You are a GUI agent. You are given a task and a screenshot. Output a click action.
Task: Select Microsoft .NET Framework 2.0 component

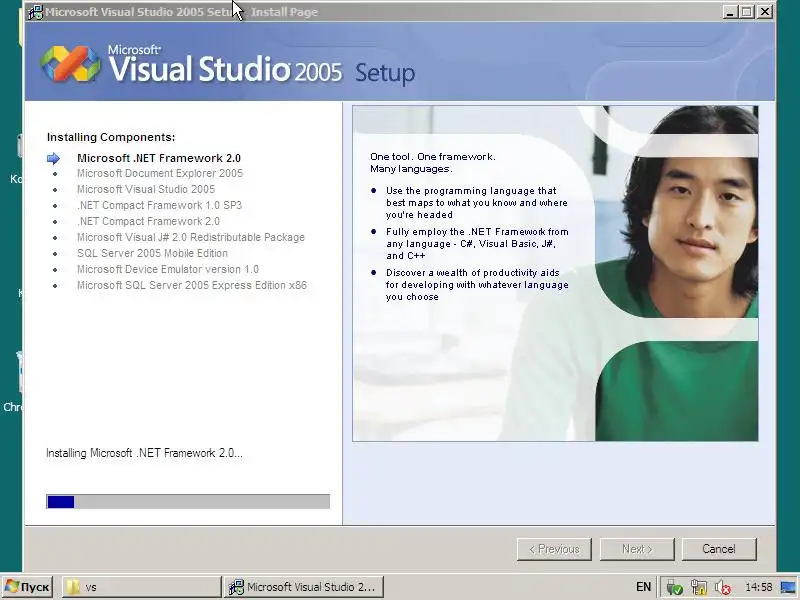[159, 158]
